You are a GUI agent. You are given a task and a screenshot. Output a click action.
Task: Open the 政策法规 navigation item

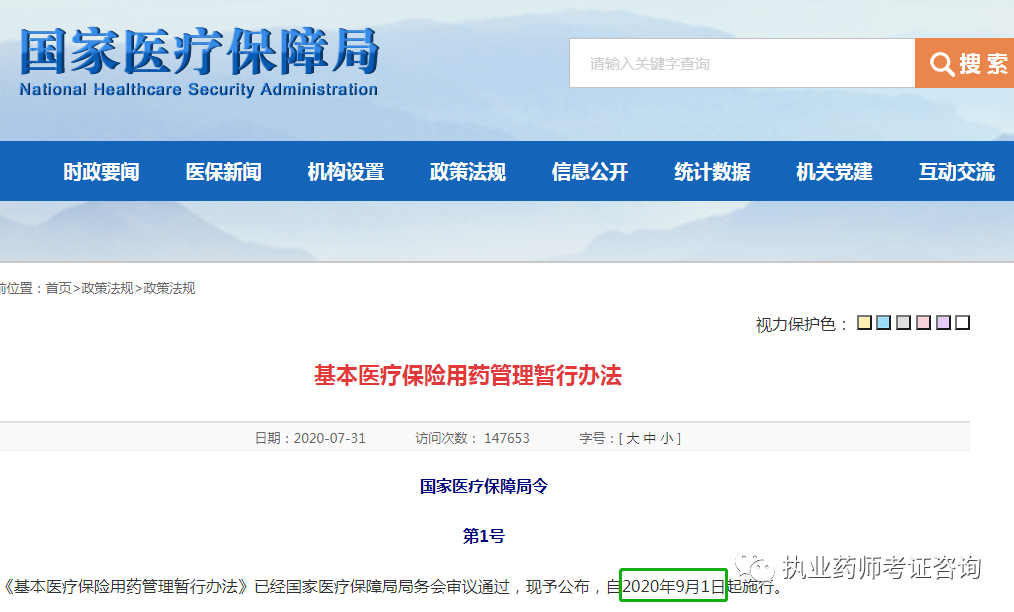(468, 172)
